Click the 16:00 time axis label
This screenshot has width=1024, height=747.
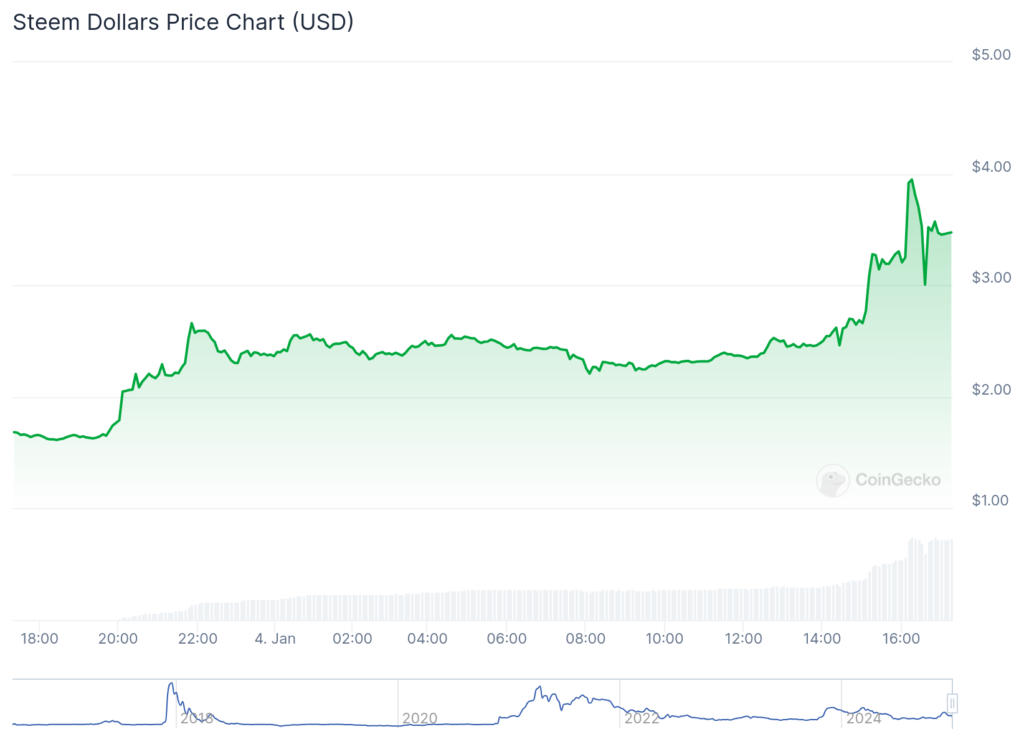(x=901, y=638)
